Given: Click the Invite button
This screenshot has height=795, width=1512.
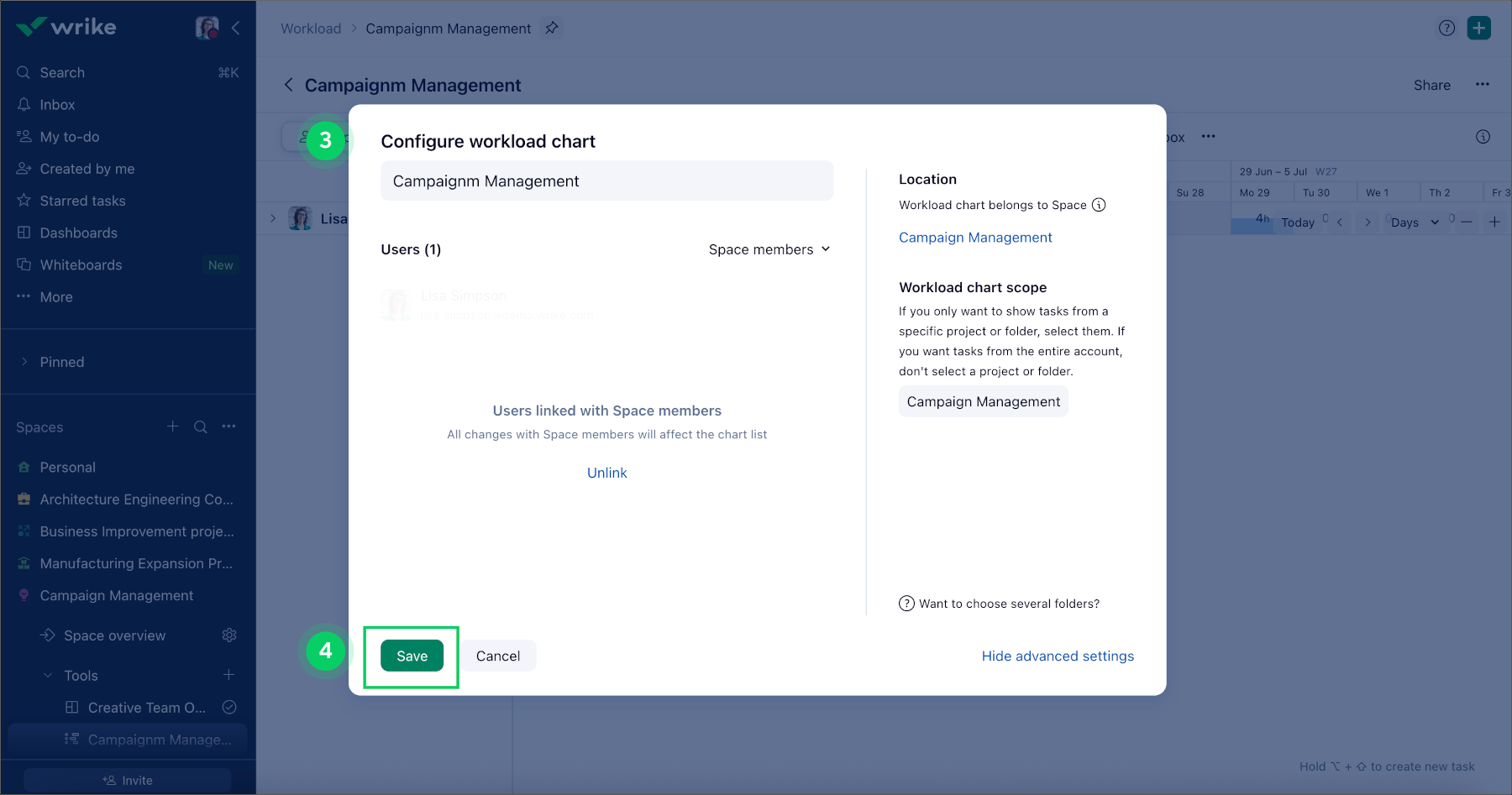Looking at the screenshot, I should coord(128,781).
